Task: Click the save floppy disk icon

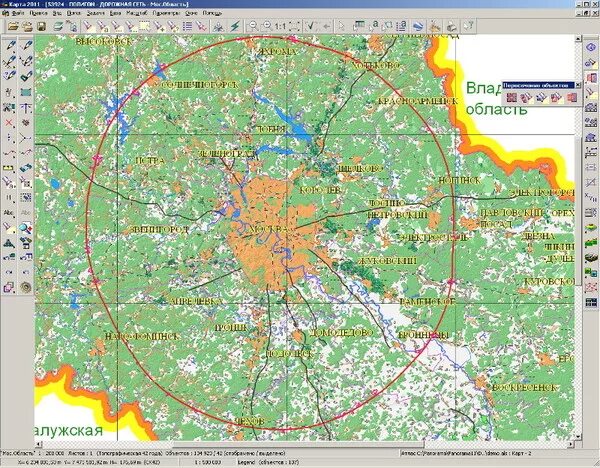Action: (41, 26)
